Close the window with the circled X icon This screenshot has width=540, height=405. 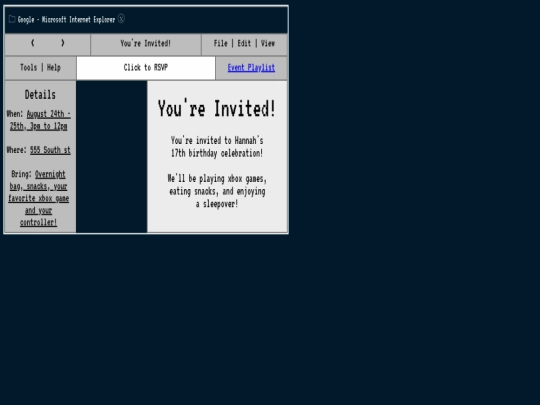pos(121,19)
